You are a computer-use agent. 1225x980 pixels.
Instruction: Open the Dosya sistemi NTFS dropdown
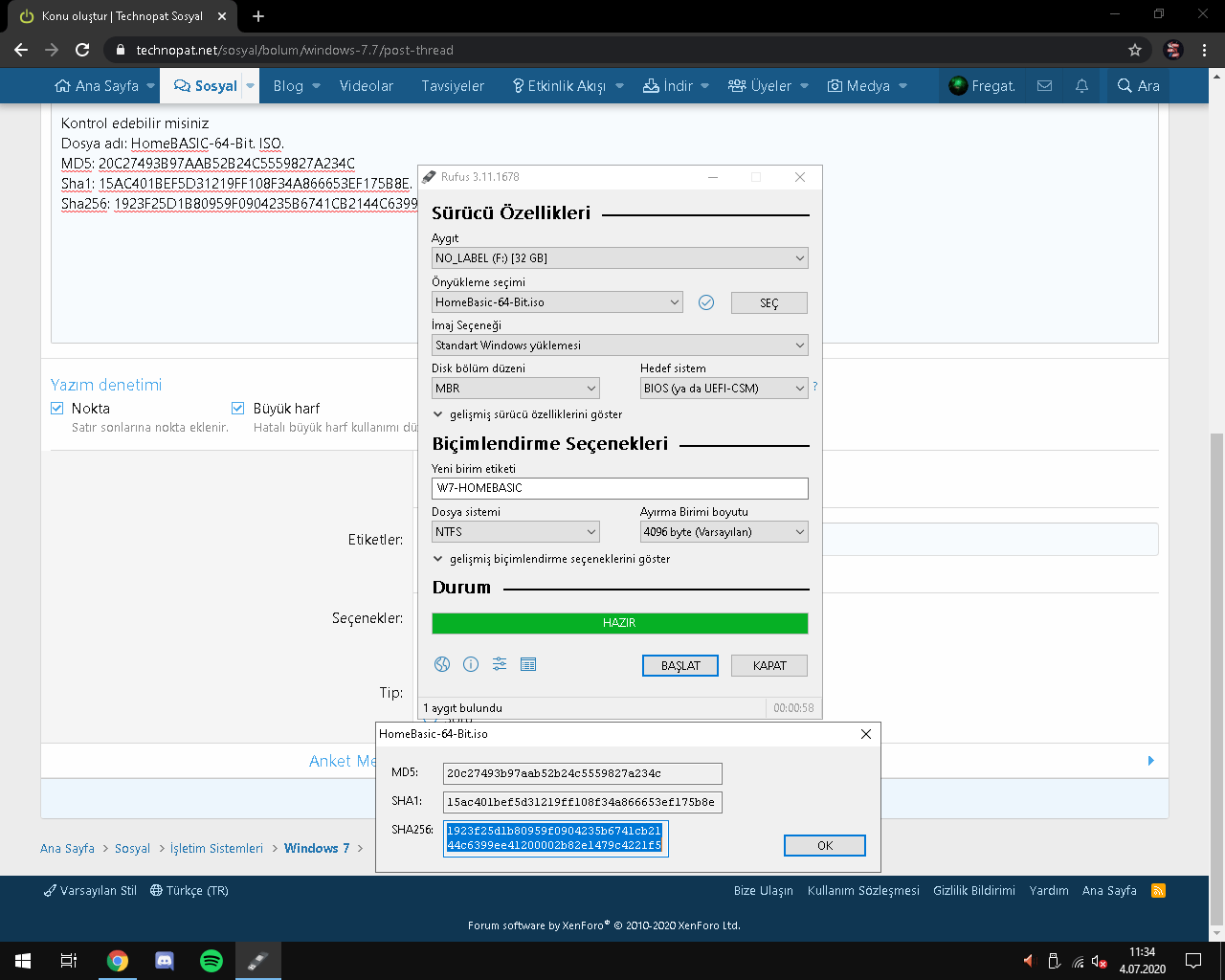tap(516, 532)
